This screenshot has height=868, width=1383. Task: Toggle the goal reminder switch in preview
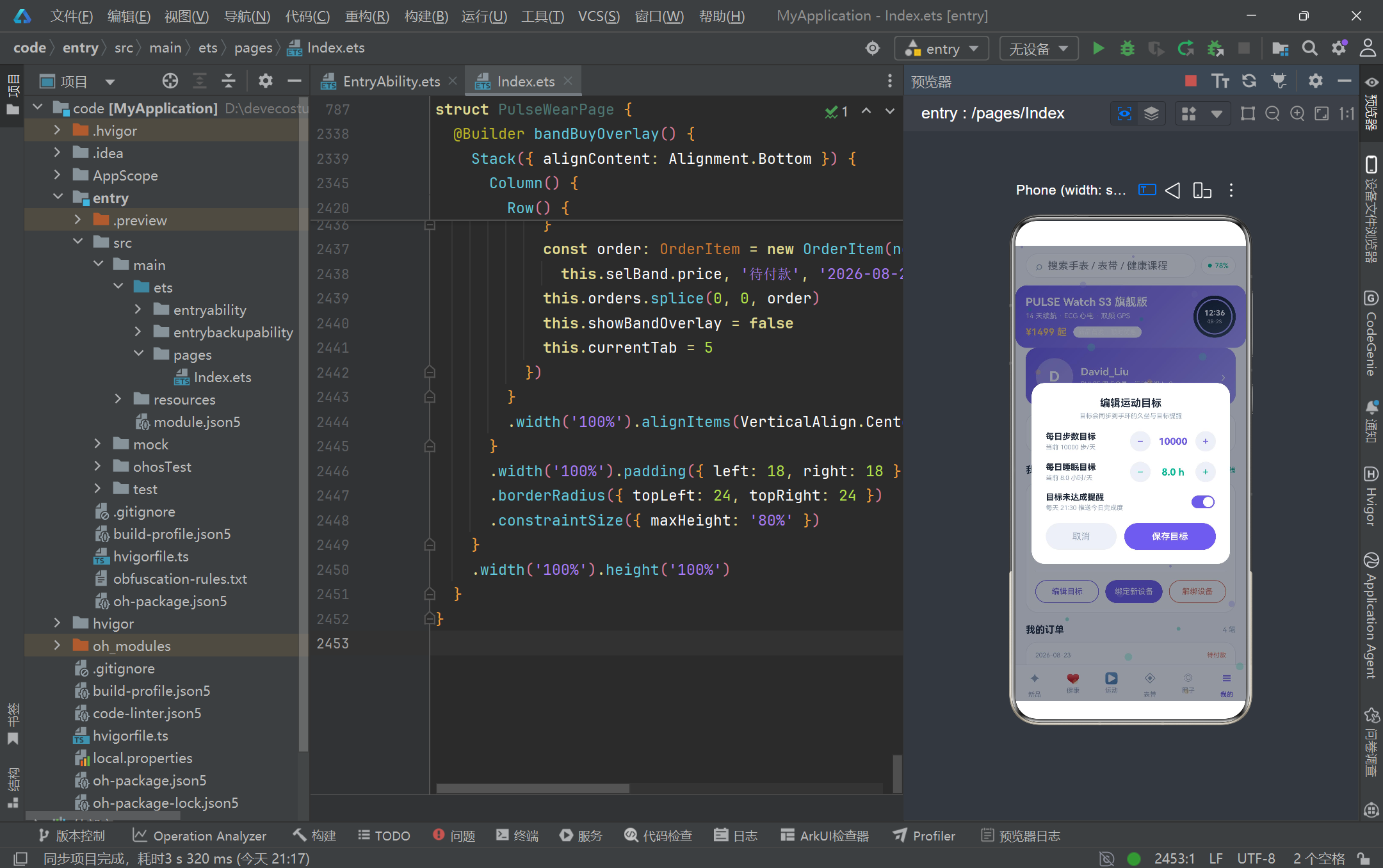click(1202, 502)
